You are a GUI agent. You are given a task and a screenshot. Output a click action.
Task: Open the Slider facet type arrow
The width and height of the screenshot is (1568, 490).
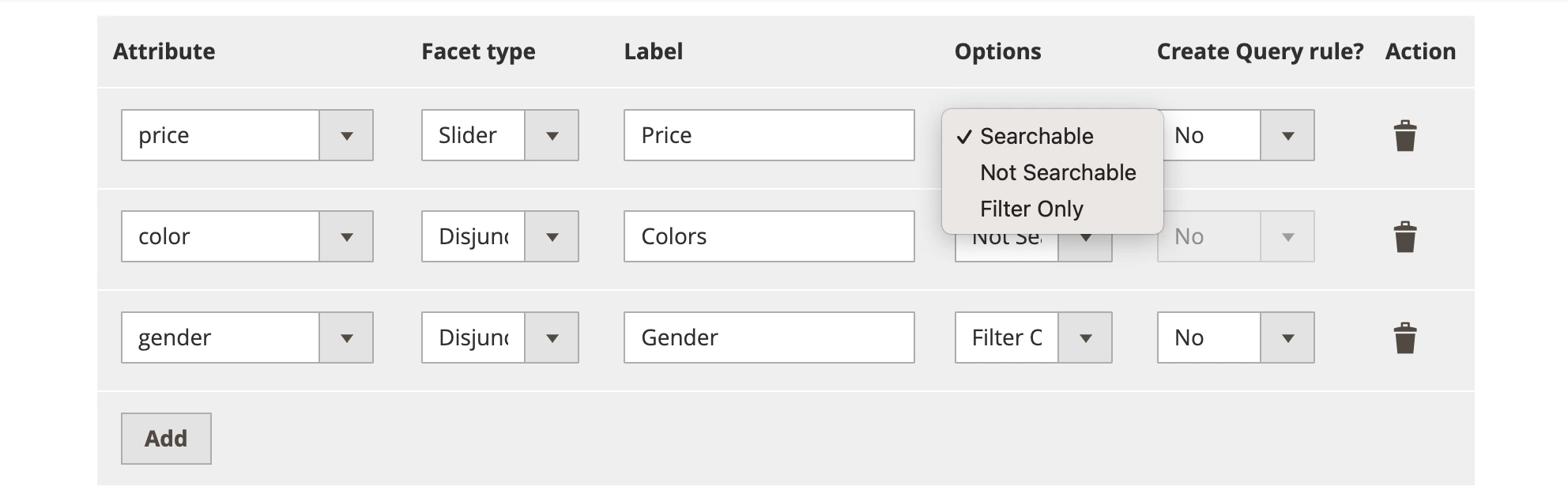(552, 135)
